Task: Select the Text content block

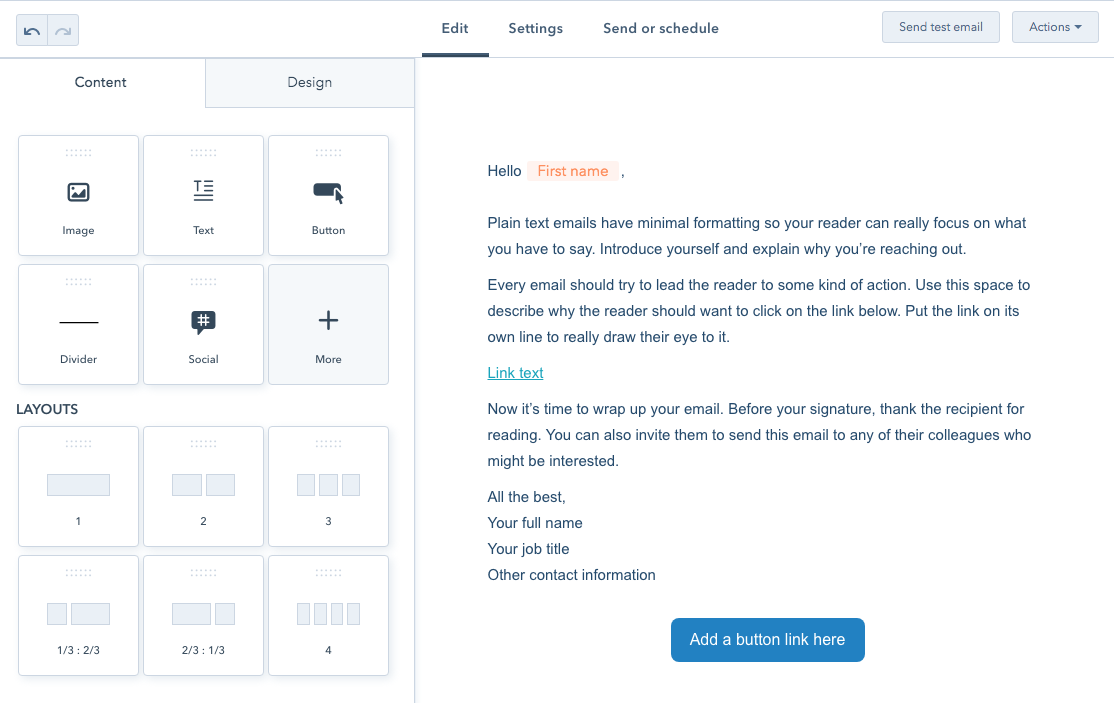Action: tap(203, 196)
